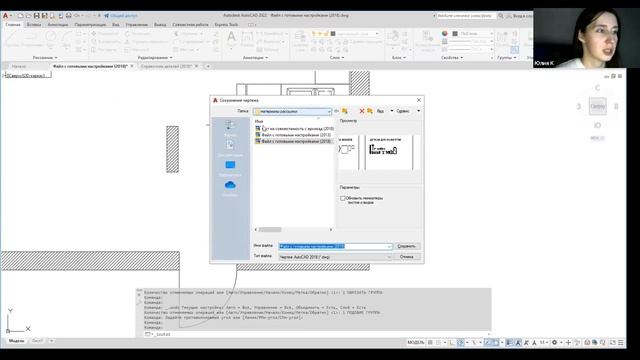
Task: Toggle object snap in status bar
Action: [496, 342]
